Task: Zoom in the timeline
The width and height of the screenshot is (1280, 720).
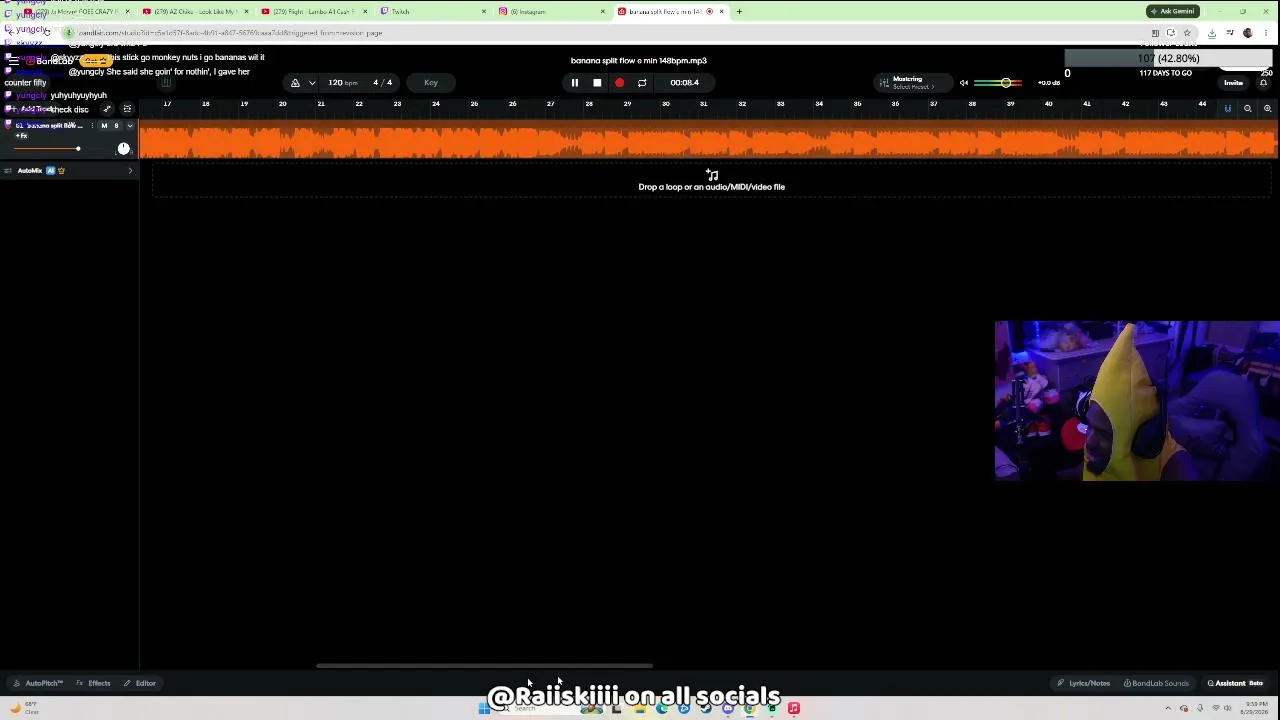Action: (1267, 108)
